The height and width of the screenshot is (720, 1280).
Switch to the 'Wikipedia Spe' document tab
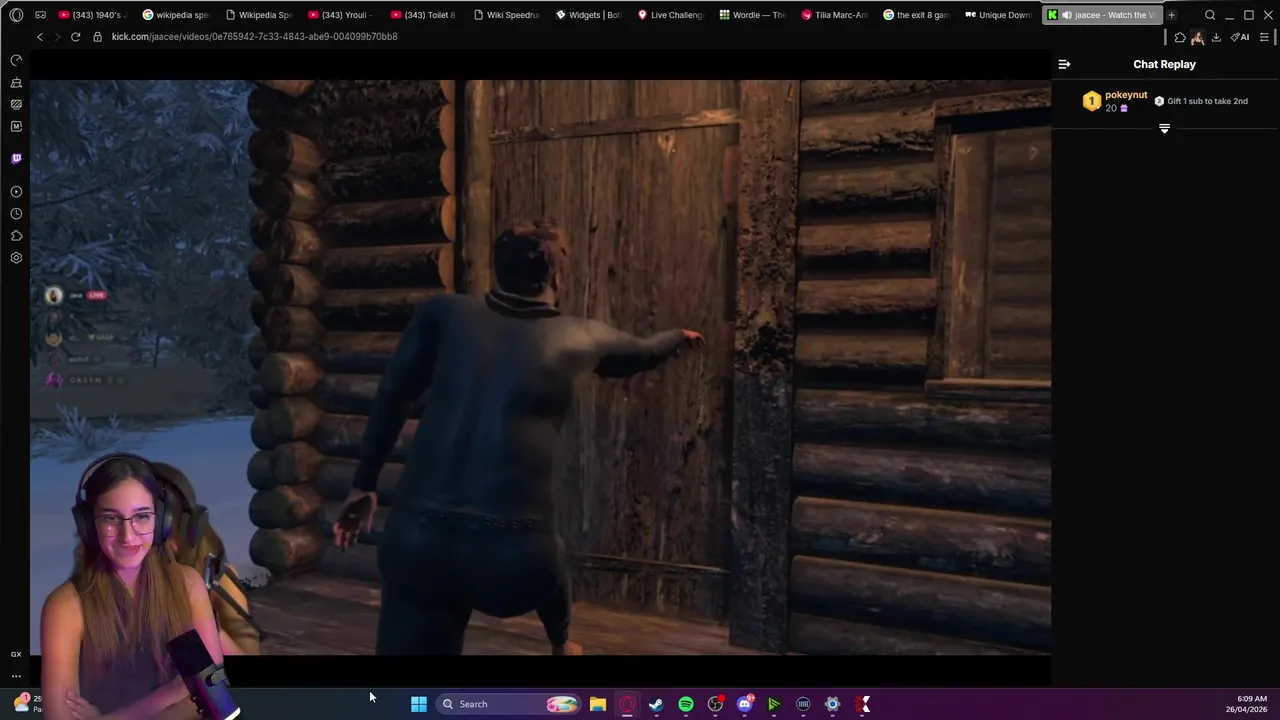259,15
